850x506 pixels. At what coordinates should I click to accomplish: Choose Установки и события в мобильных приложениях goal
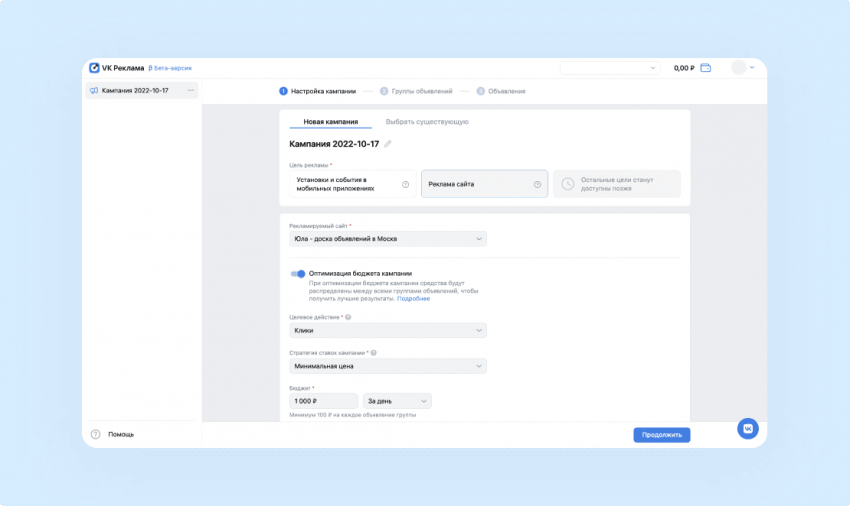[352, 184]
